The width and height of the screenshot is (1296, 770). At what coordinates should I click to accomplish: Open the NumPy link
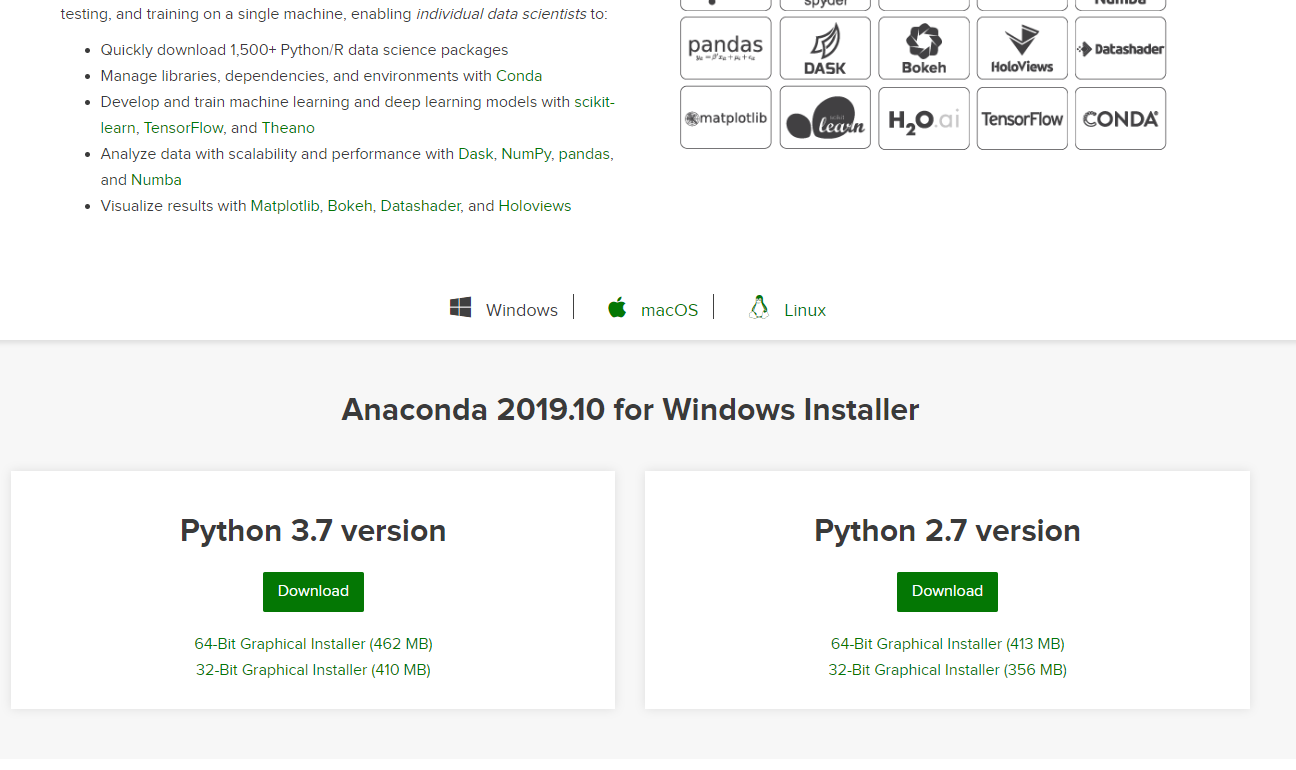click(526, 154)
